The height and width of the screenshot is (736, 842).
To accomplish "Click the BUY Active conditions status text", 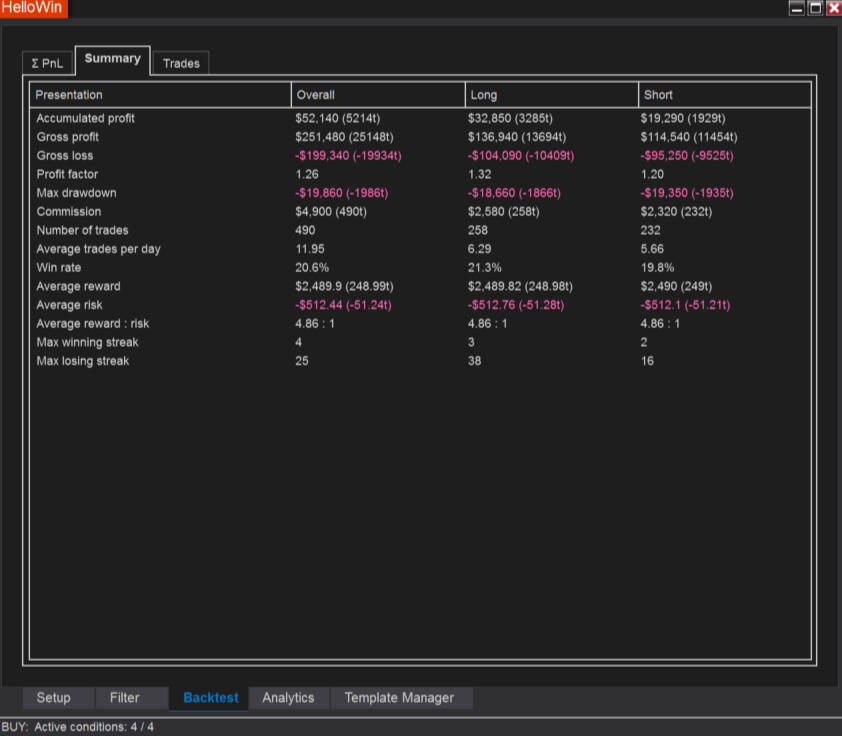I will (x=78, y=727).
